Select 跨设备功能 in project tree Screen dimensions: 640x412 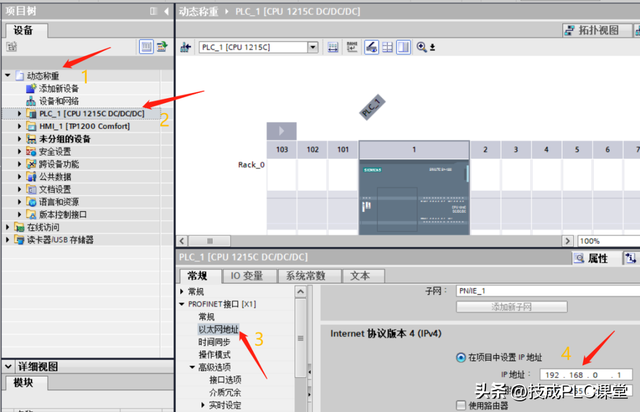(59, 164)
